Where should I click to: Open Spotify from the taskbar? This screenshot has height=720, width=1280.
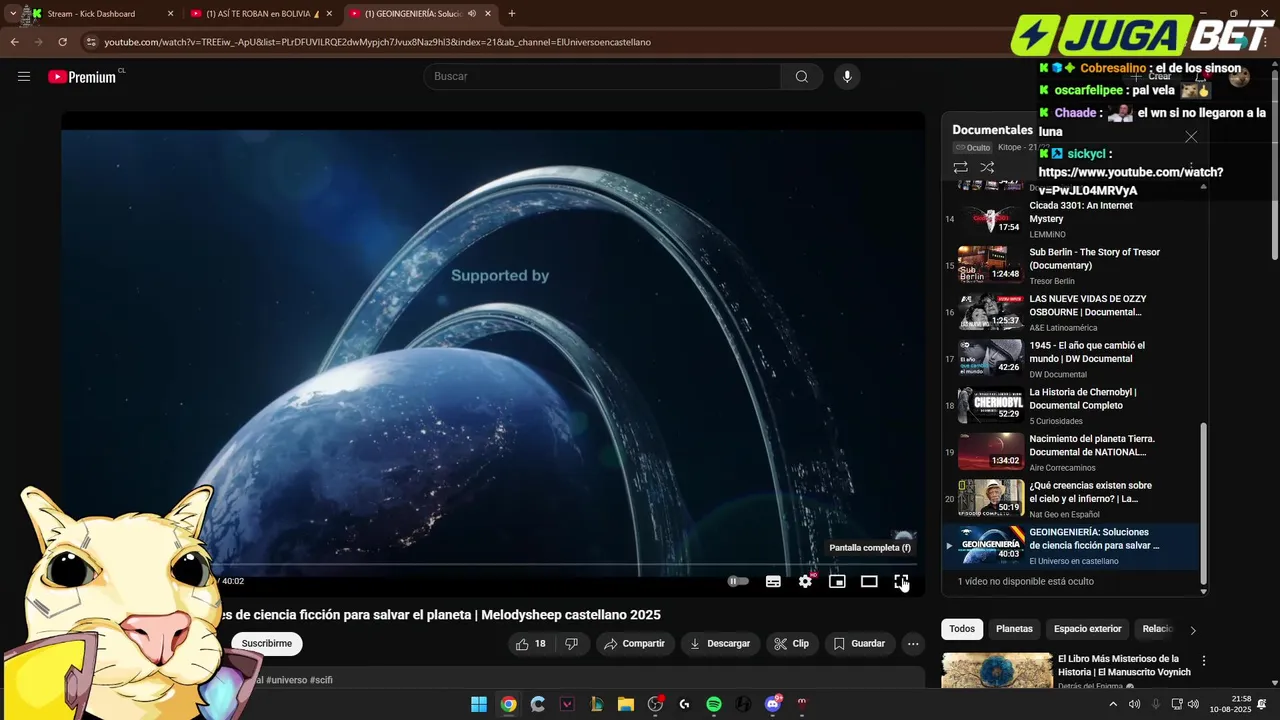714,704
